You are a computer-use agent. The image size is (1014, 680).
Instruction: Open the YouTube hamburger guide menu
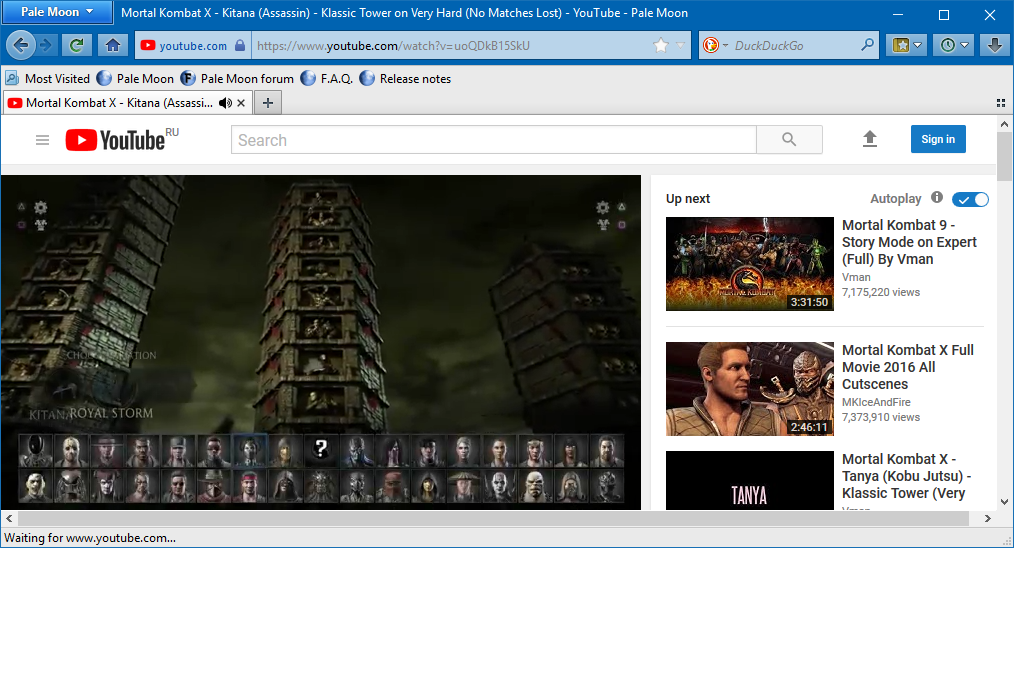(43, 140)
